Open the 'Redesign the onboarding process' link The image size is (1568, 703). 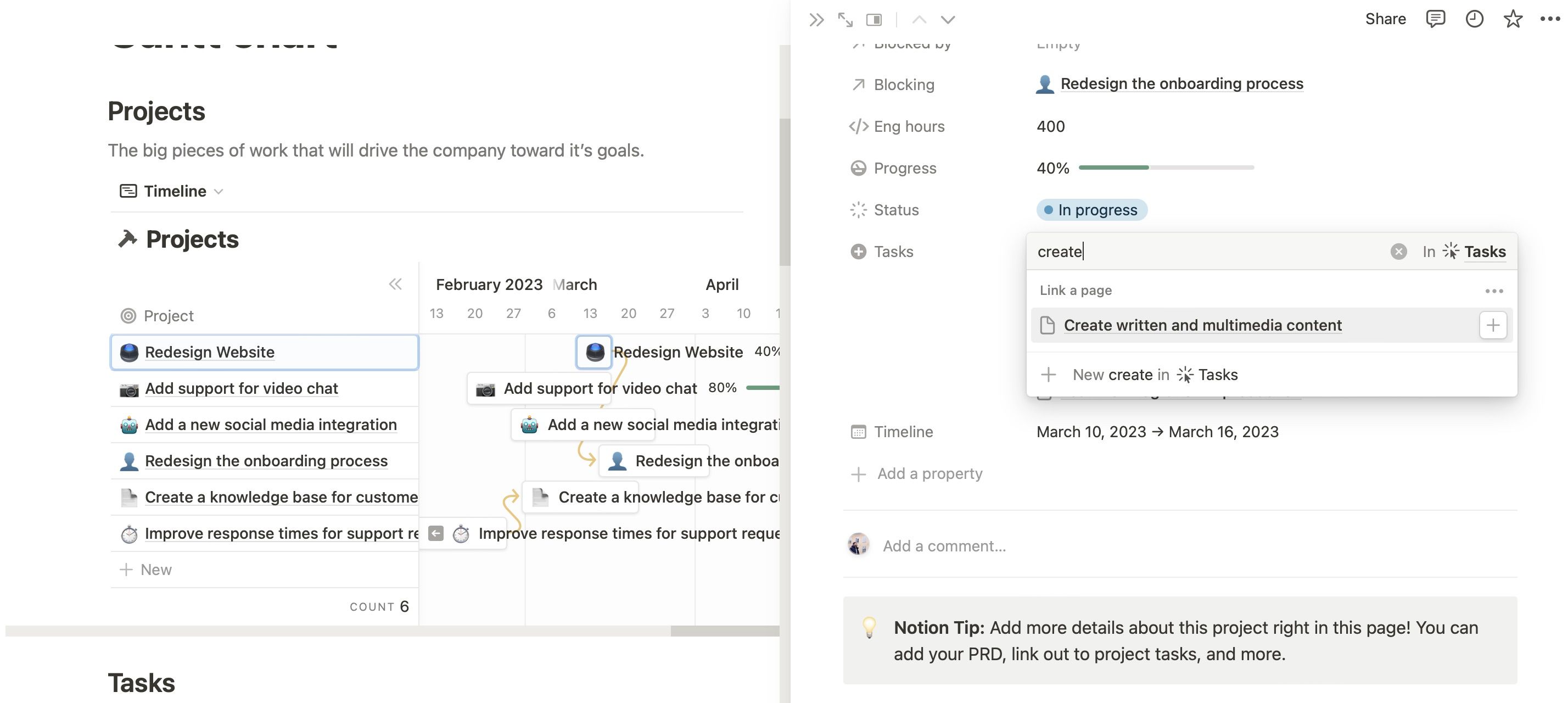pyautogui.click(x=1181, y=83)
